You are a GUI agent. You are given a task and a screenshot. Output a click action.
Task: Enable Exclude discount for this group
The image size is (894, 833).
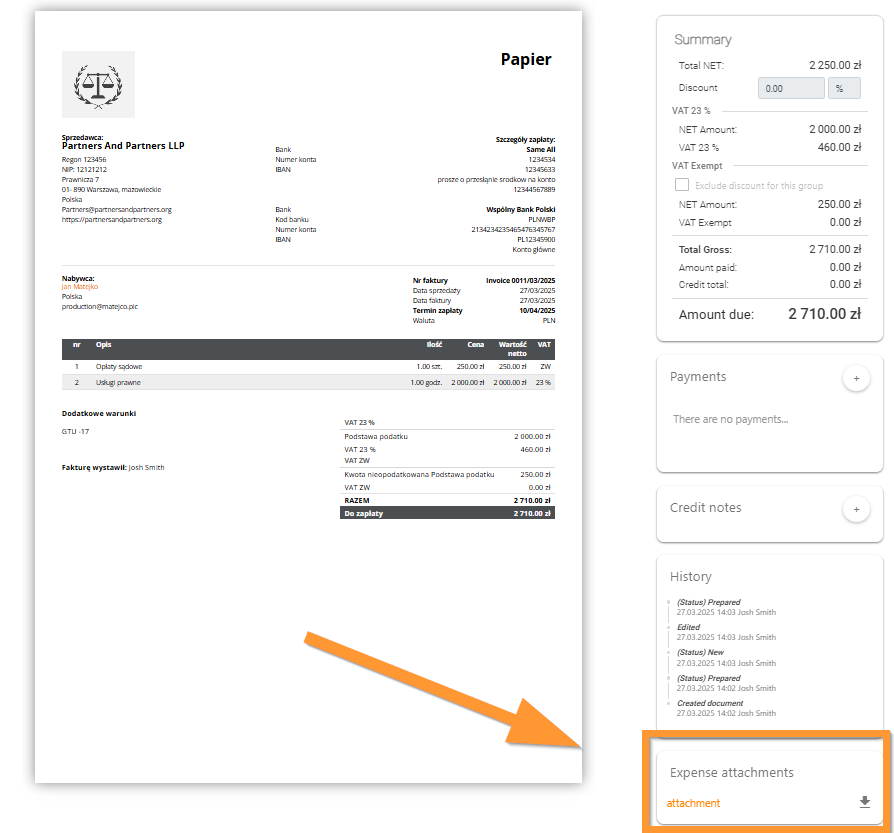tap(682, 185)
